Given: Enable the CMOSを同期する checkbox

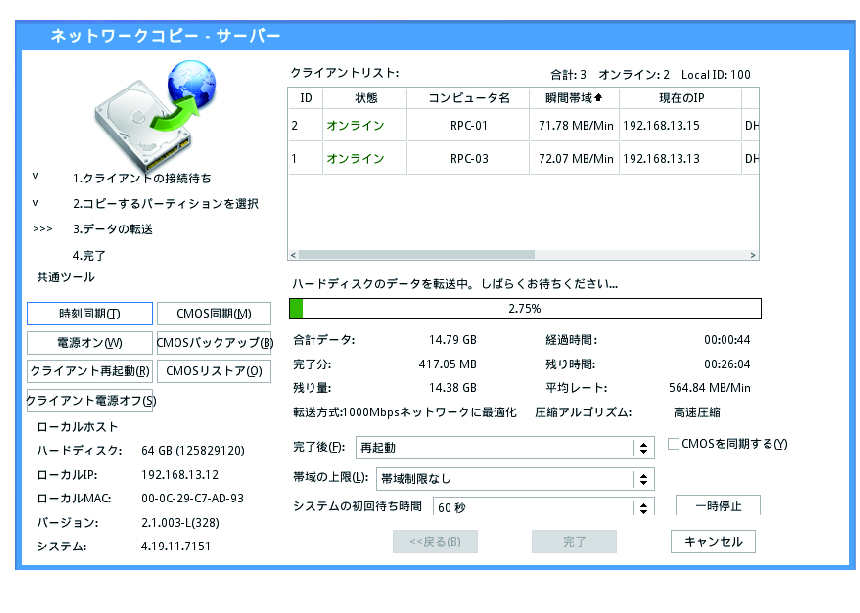Looking at the screenshot, I should point(674,444).
